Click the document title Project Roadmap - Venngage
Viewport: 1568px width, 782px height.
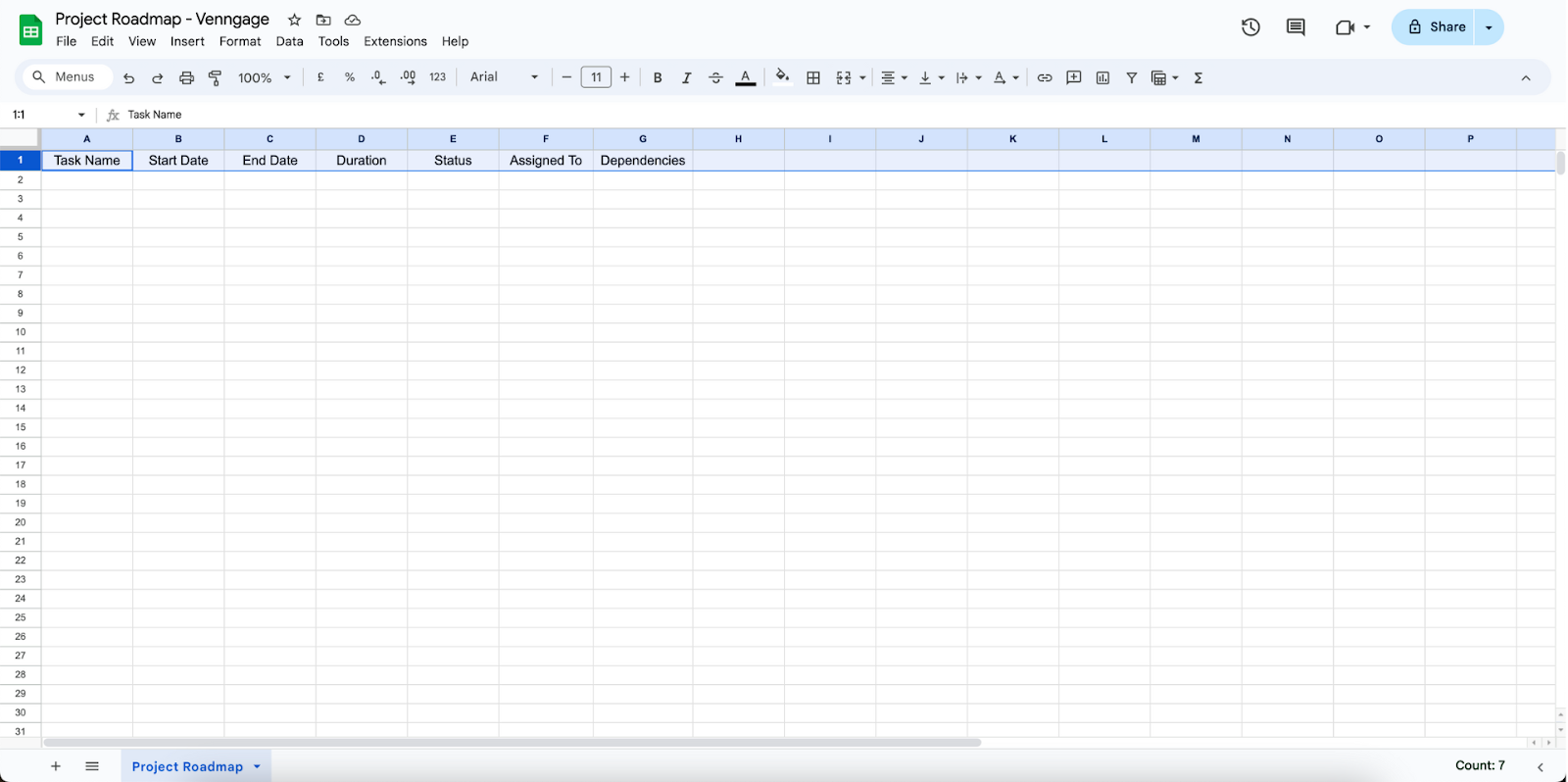point(162,19)
